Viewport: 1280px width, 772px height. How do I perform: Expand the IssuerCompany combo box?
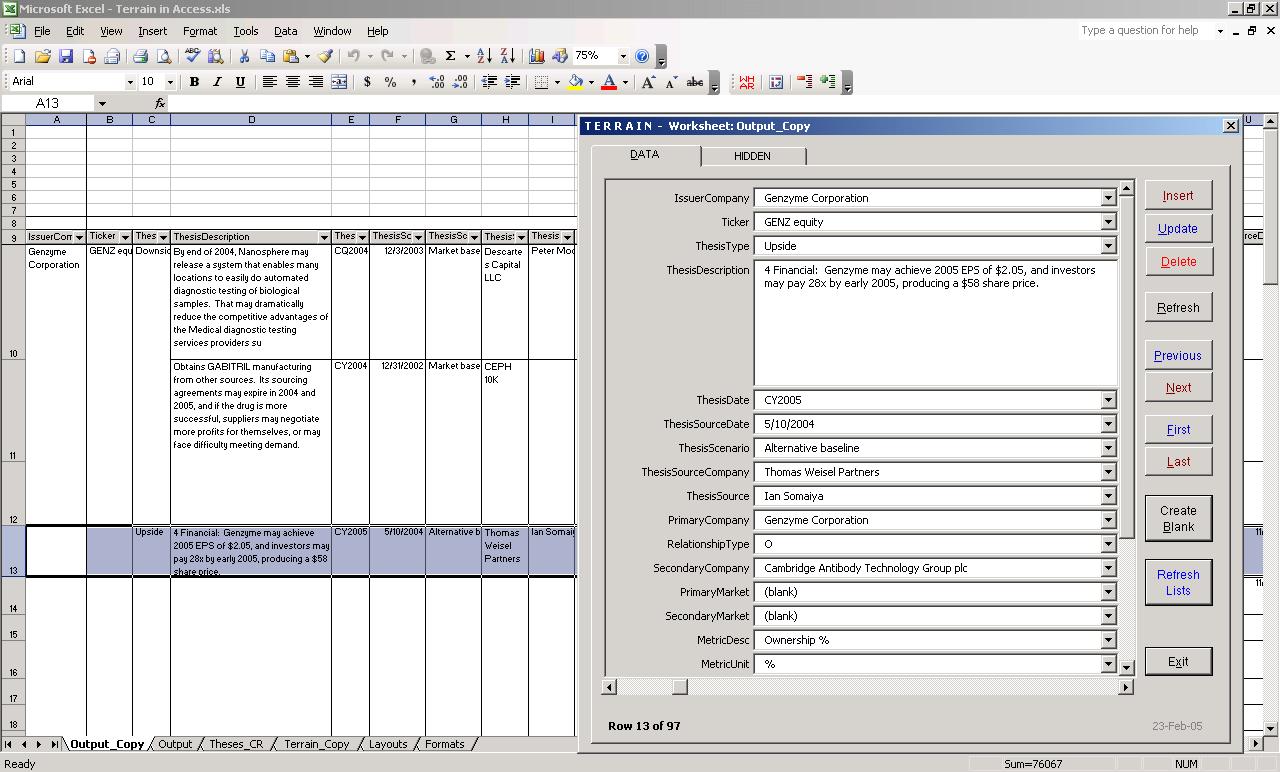click(1108, 198)
